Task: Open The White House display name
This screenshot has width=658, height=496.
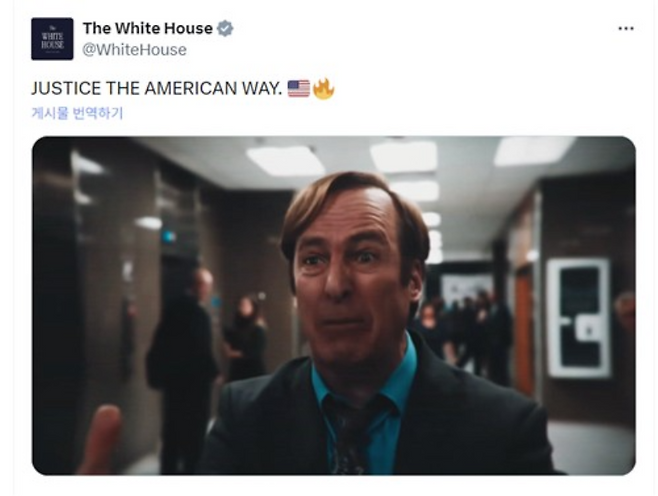Action: click(x=148, y=28)
